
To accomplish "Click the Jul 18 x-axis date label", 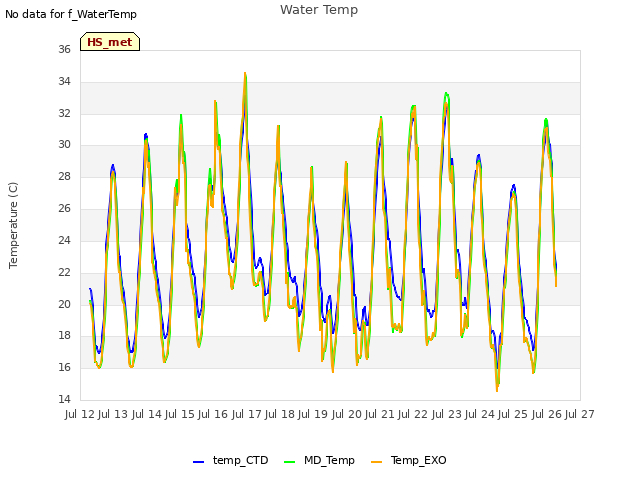I will 280,414.
